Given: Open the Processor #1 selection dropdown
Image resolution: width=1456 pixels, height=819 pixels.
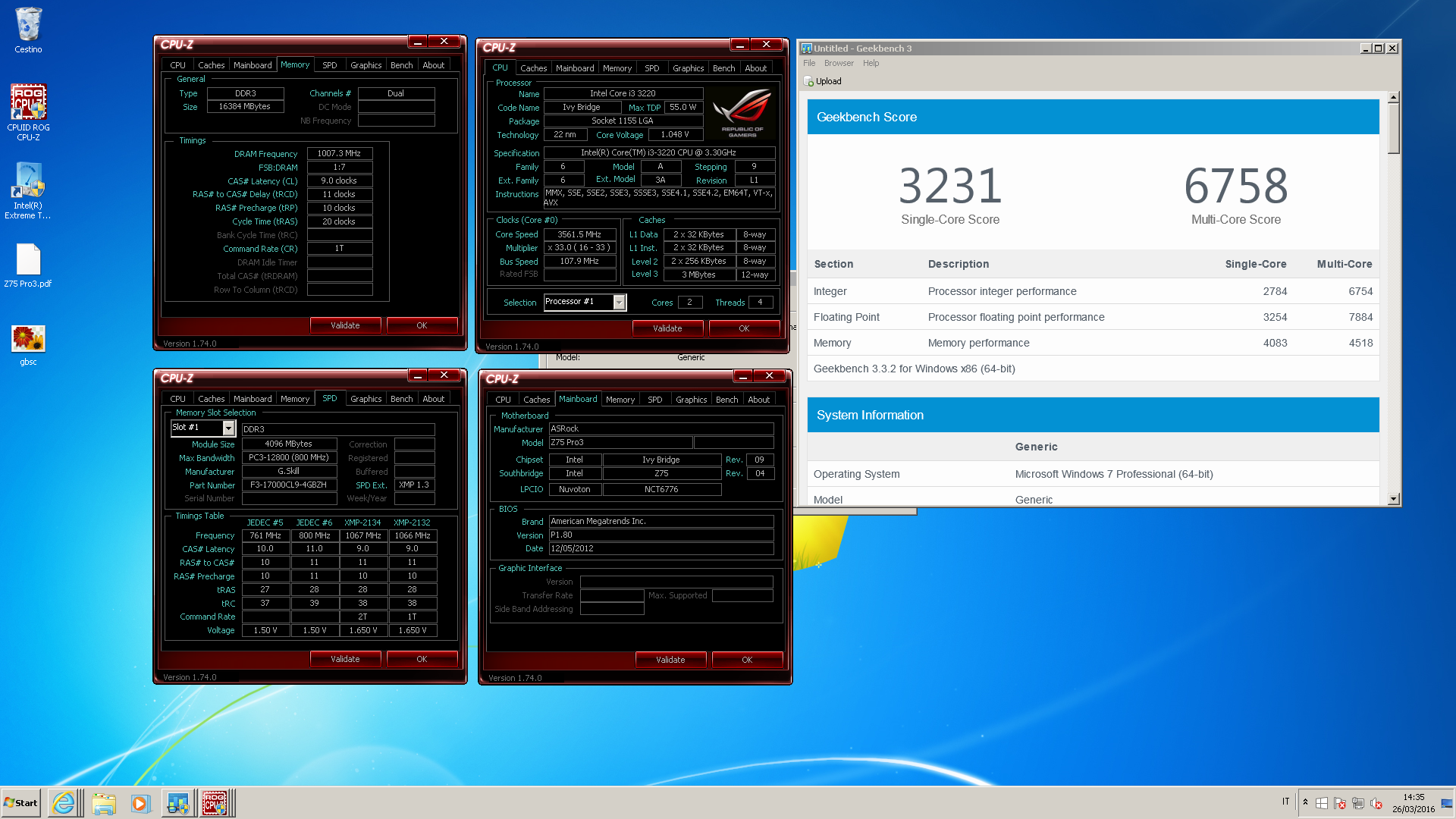Looking at the screenshot, I should [x=619, y=303].
